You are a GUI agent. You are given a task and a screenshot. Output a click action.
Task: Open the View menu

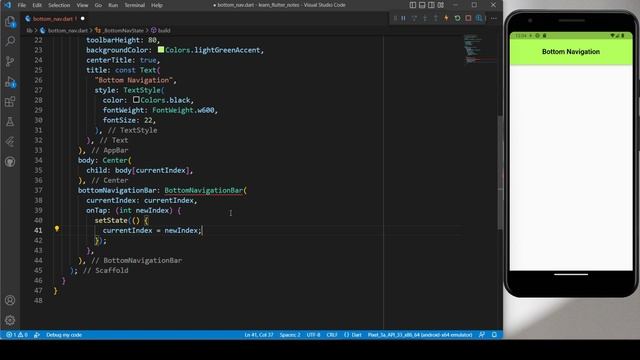[82, 5]
